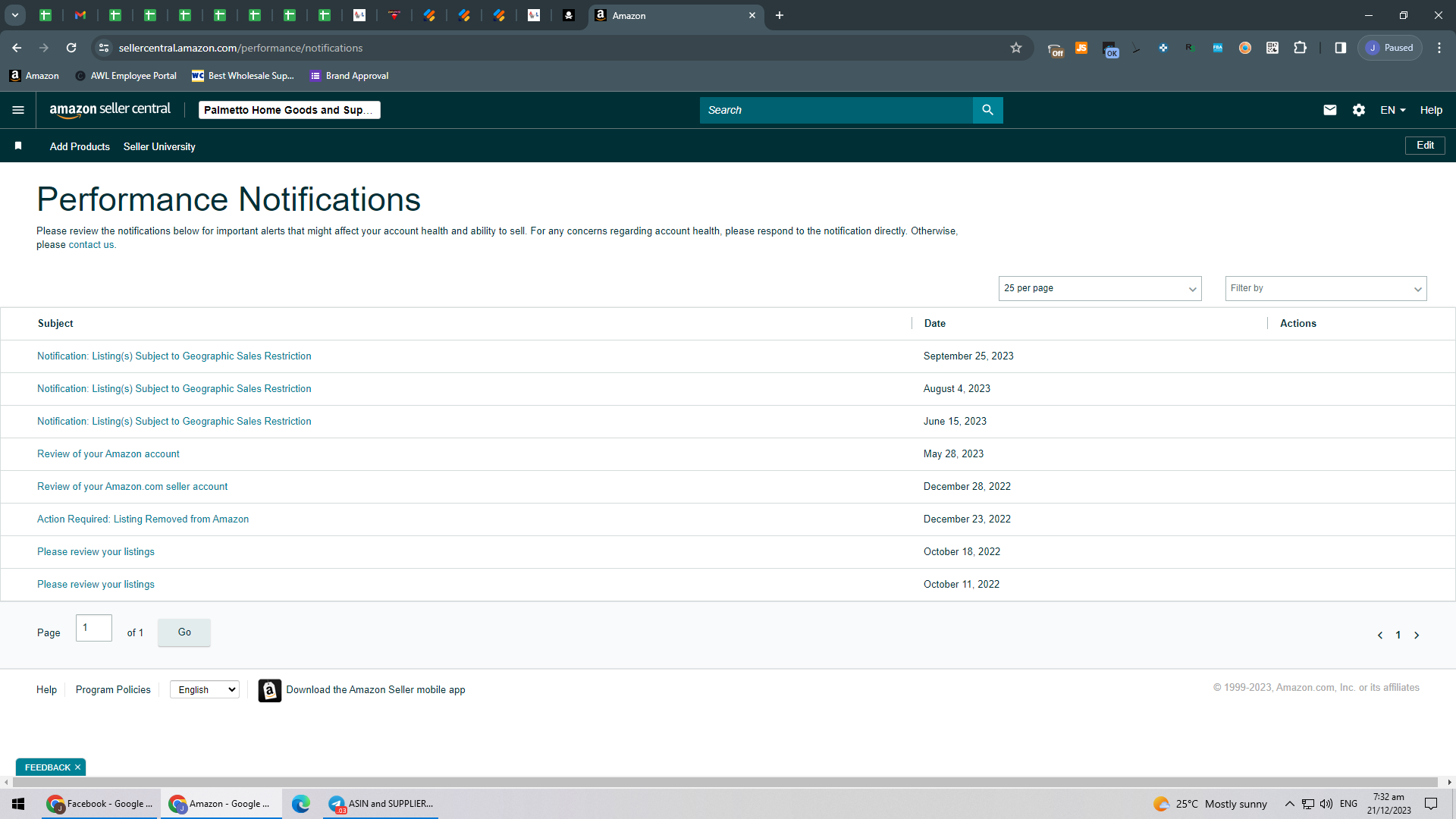Open the Chrome three-dot menu

[1439, 48]
